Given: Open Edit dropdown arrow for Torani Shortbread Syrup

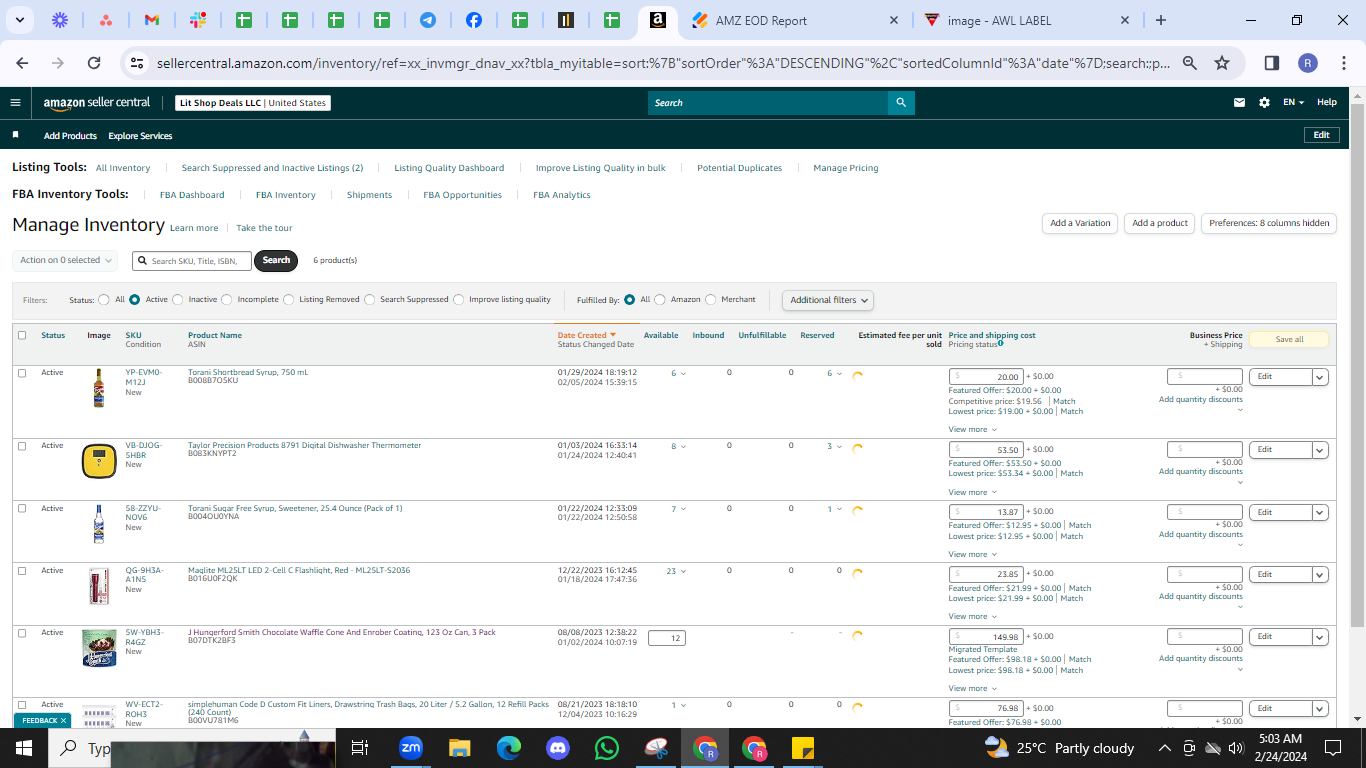Looking at the screenshot, I should (1320, 377).
